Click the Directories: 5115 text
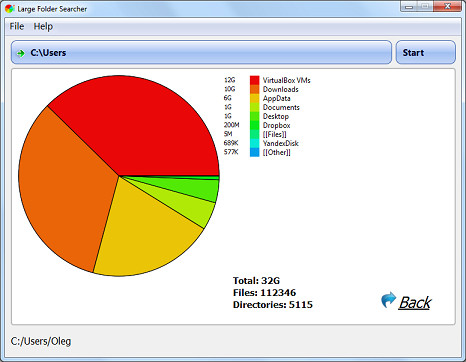Screen dimensions: 466x362 click(x=273, y=304)
